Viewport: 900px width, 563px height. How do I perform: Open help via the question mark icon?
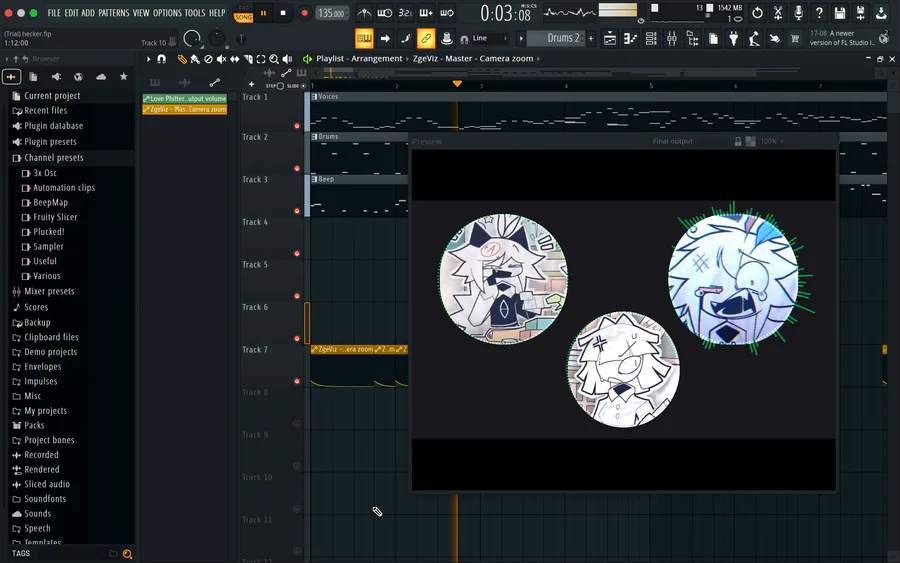click(819, 13)
